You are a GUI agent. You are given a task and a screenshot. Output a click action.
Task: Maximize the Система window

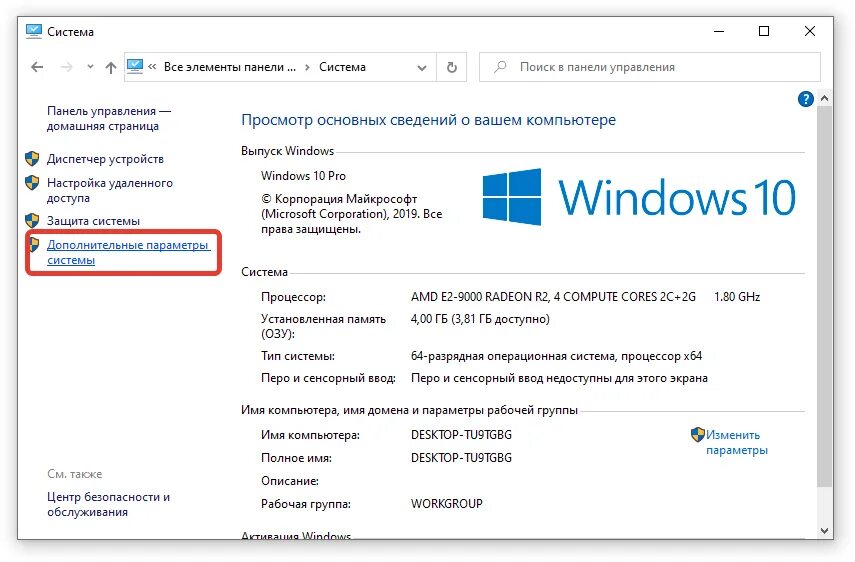[x=764, y=32]
